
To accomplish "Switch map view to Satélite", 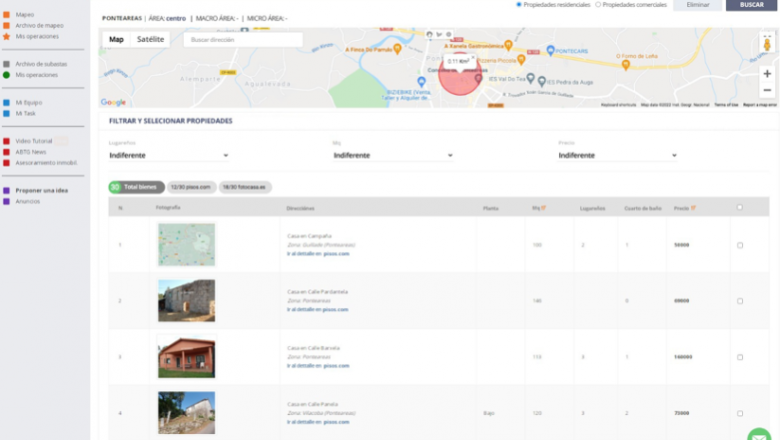I will click(151, 40).
